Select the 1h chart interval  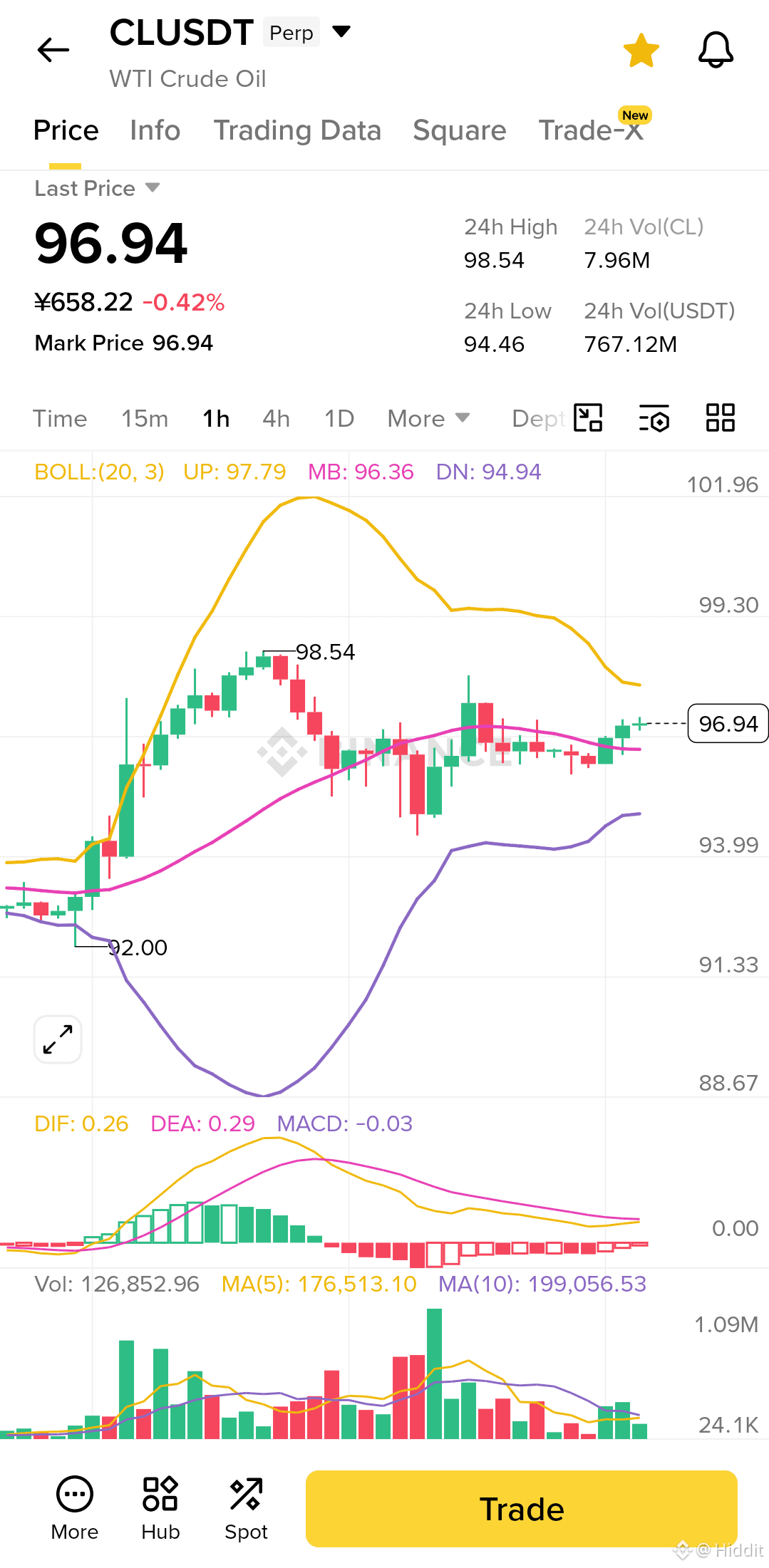(216, 419)
